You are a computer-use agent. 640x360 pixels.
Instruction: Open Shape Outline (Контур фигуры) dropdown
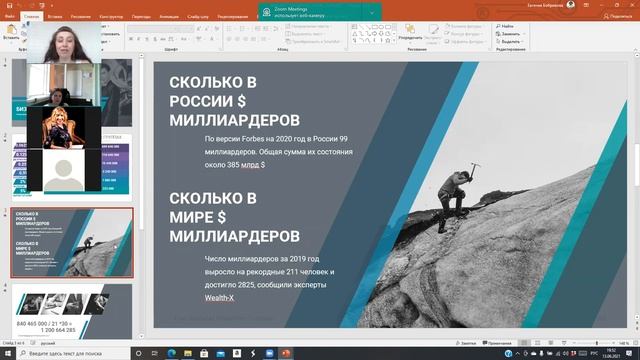click(x=465, y=34)
